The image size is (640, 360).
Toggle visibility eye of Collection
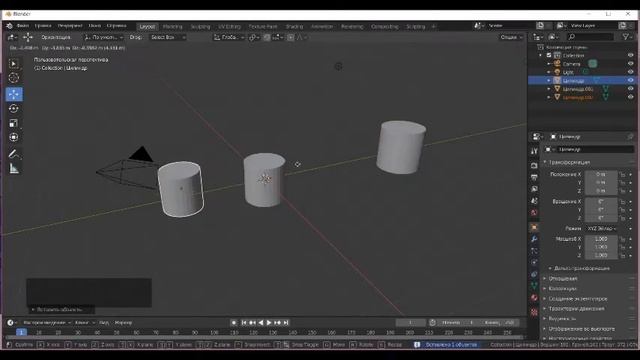point(630,55)
